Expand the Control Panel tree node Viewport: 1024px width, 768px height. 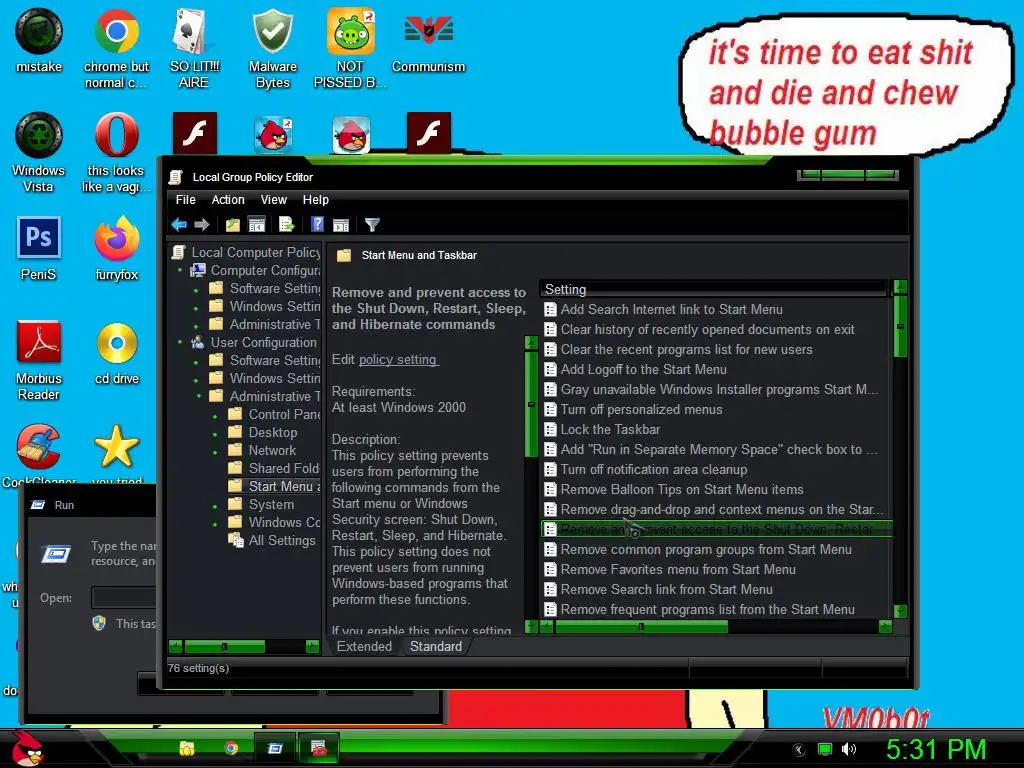tap(215, 415)
